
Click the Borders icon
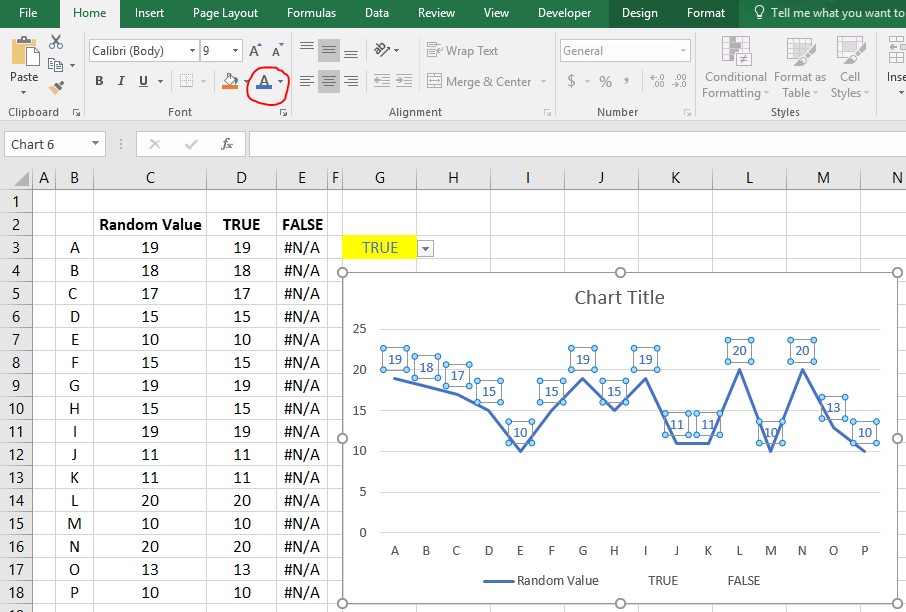(x=186, y=81)
